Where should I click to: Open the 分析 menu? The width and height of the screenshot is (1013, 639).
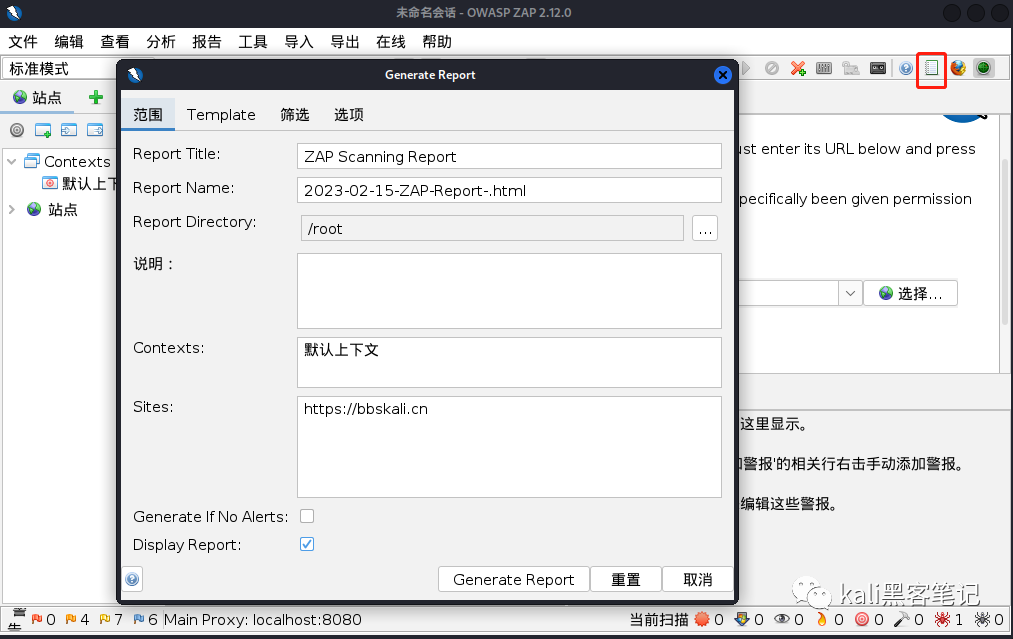(161, 42)
